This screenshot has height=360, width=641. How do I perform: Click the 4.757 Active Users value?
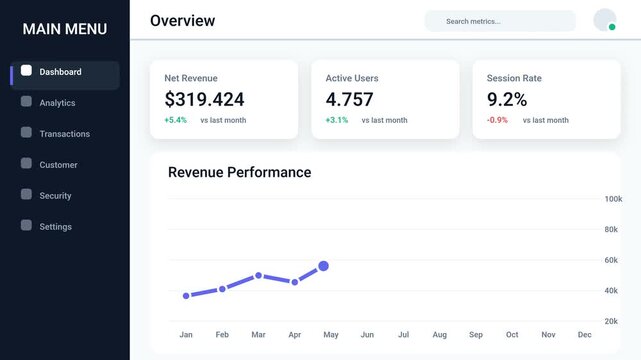click(350, 99)
